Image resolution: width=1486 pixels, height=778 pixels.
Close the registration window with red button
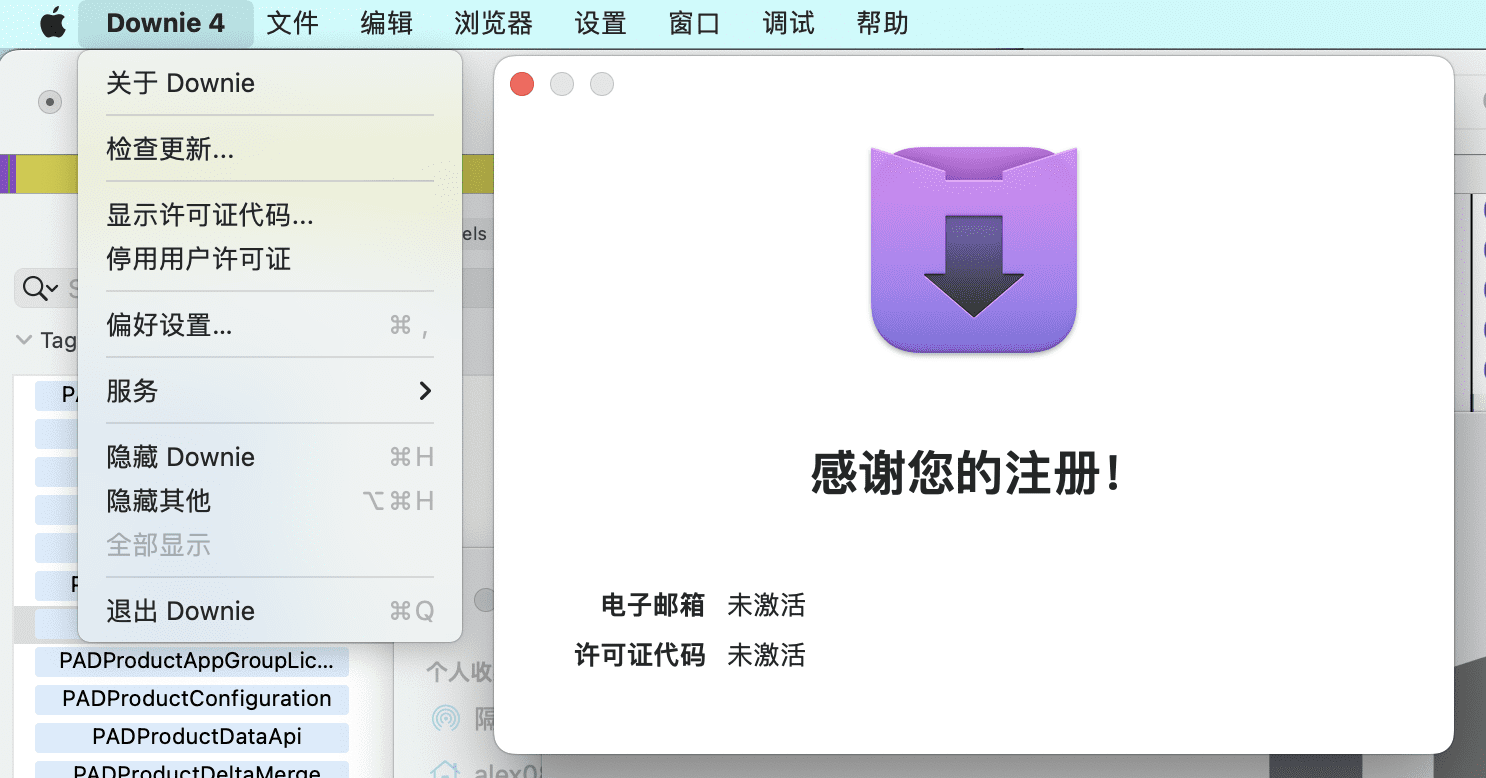[x=522, y=84]
